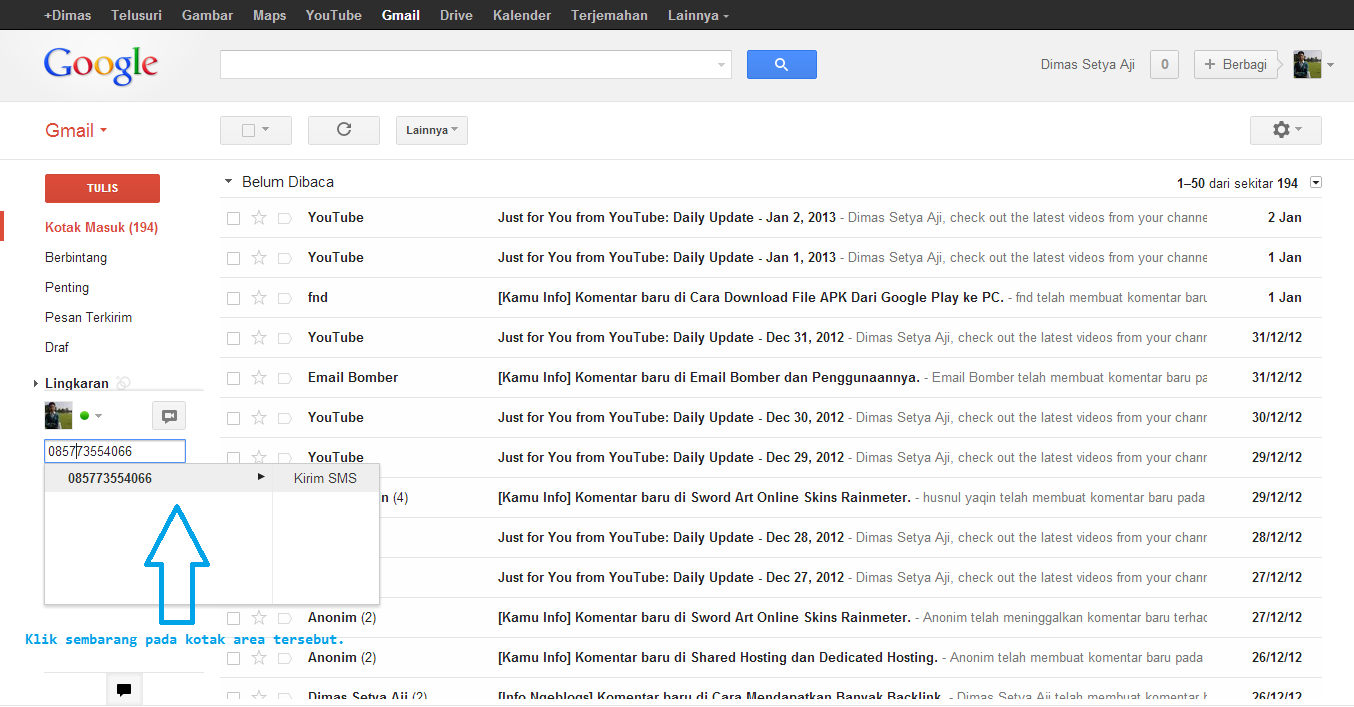Click the blue search magnifier button

[781, 64]
